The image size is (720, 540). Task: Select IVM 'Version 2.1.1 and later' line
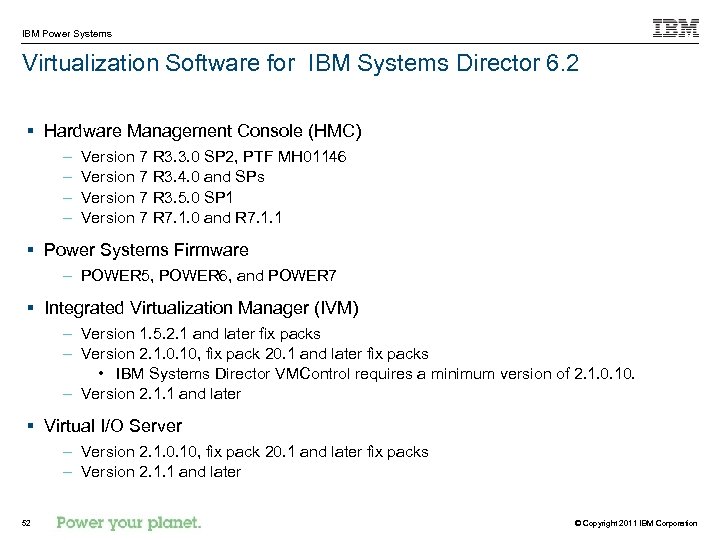[x=161, y=394]
